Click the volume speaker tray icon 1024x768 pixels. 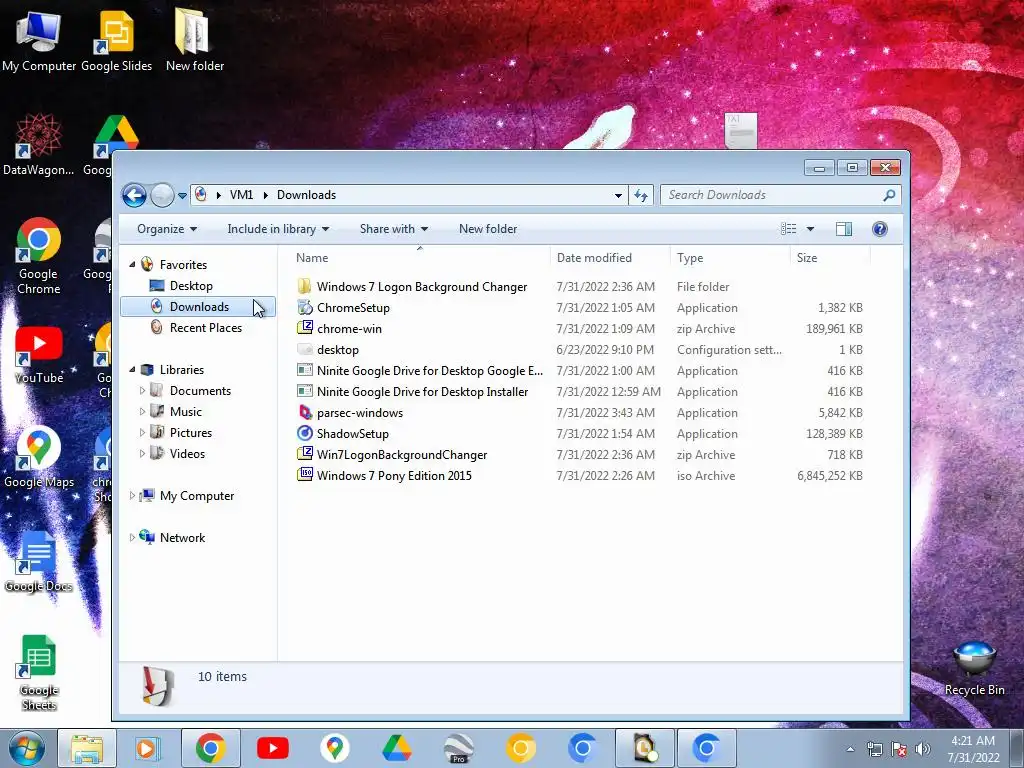[922, 749]
